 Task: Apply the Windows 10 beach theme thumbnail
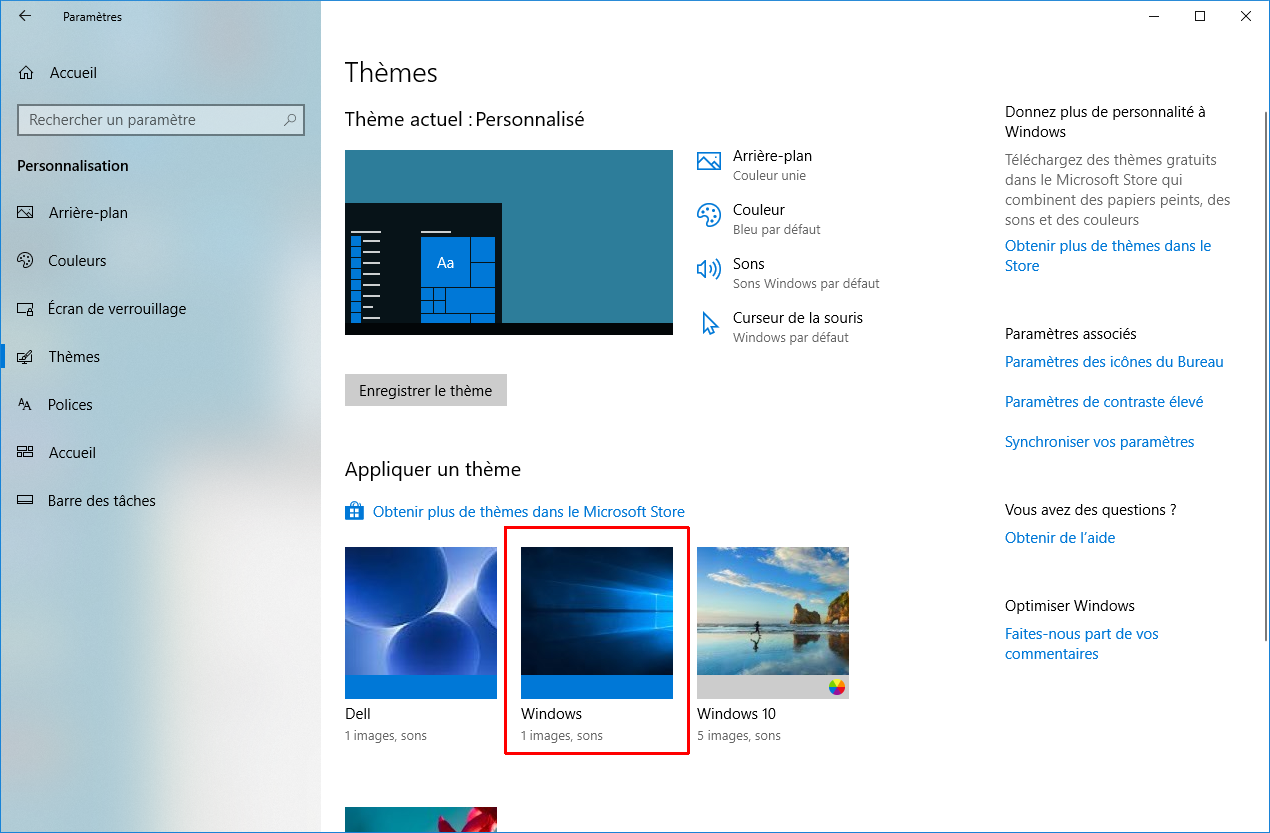[773, 623]
